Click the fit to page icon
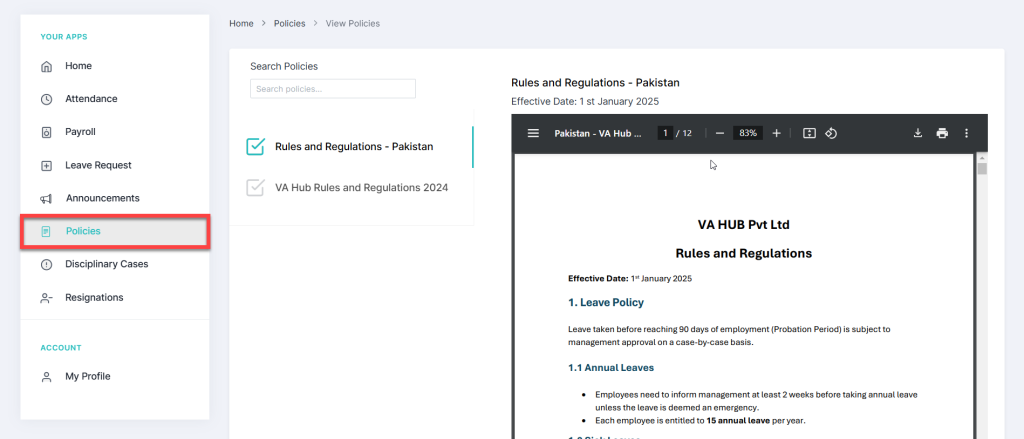The width and height of the screenshot is (1024, 439). click(809, 133)
